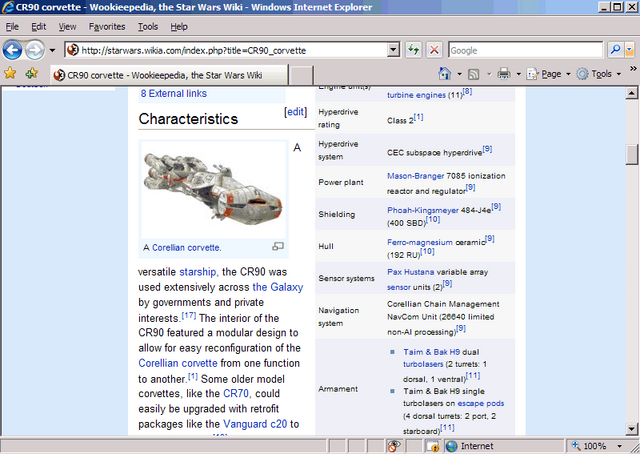
Task: Expand the Print options dropdown arrow
Action: (x=519, y=74)
